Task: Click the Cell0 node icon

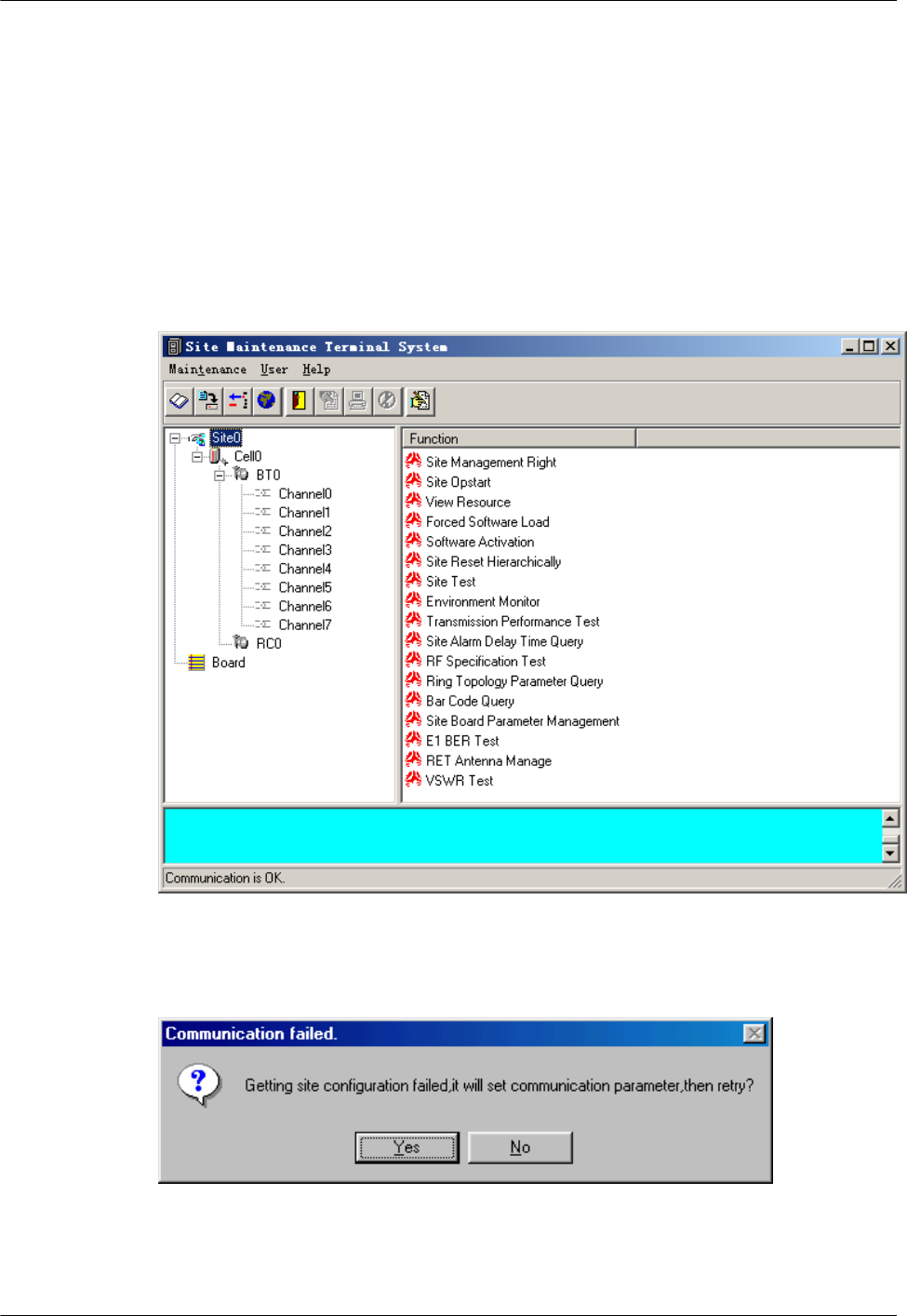Action: pyautogui.click(x=218, y=456)
